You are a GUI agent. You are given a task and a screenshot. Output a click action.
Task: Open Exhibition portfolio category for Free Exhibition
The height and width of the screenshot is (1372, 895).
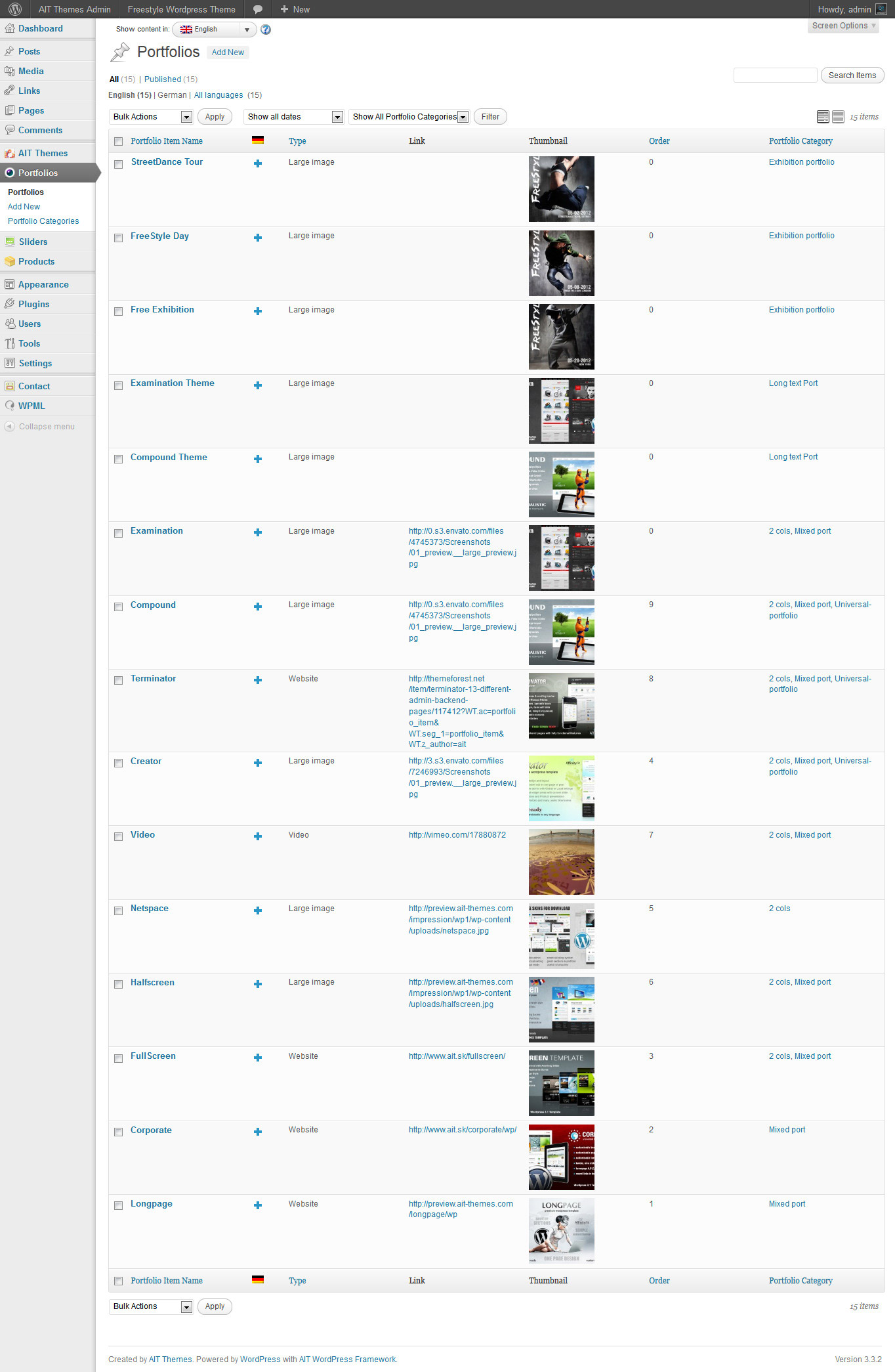[801, 310]
